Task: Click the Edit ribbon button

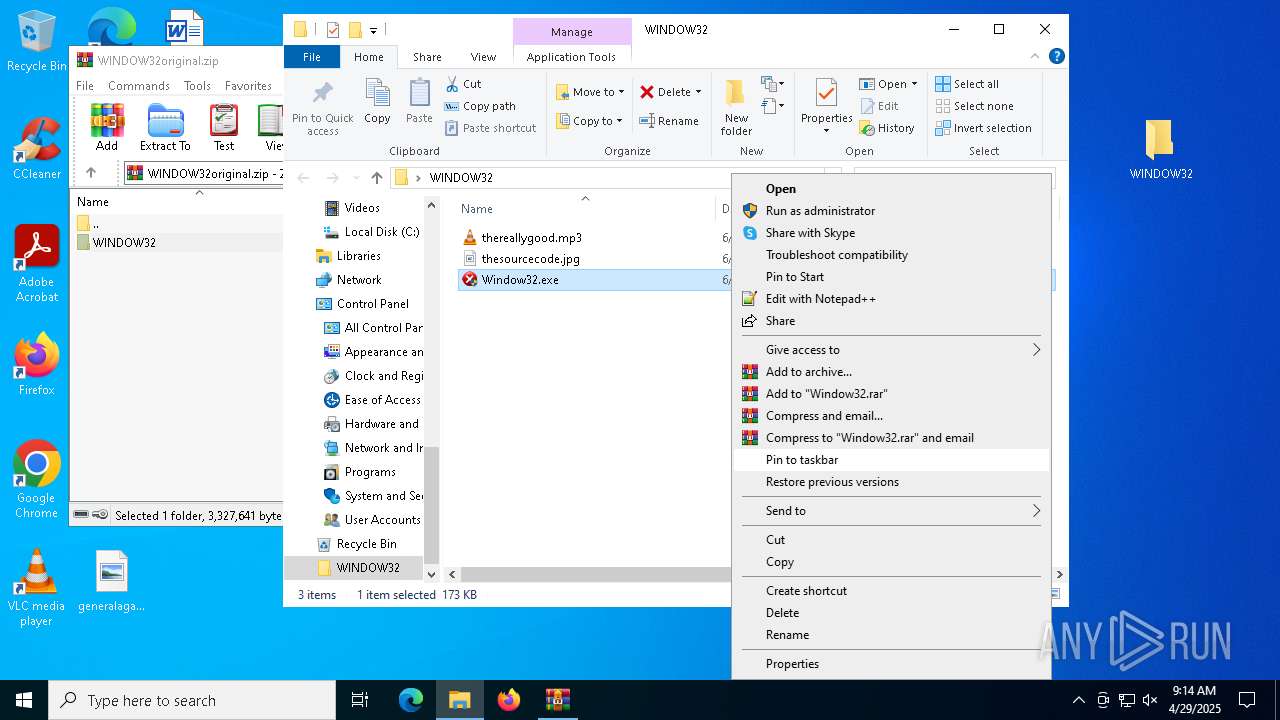Action: (x=879, y=106)
